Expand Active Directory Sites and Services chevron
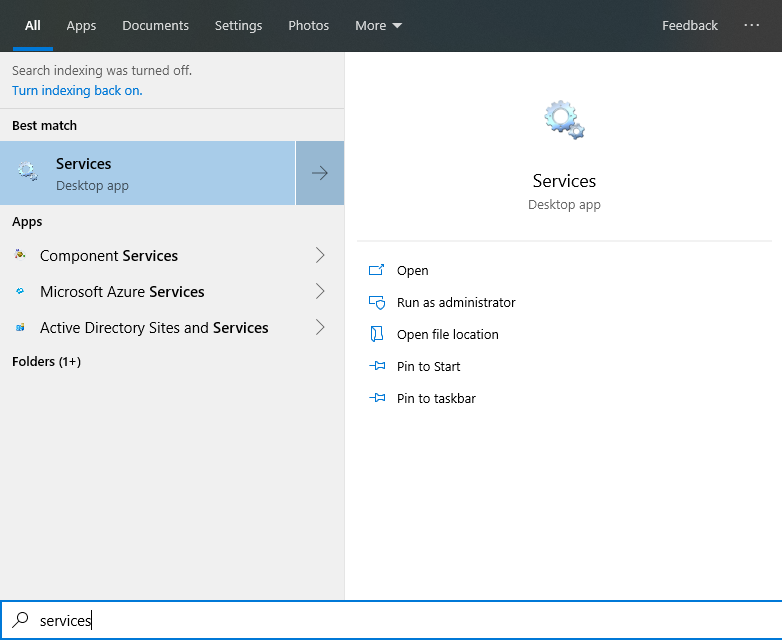 tap(320, 327)
